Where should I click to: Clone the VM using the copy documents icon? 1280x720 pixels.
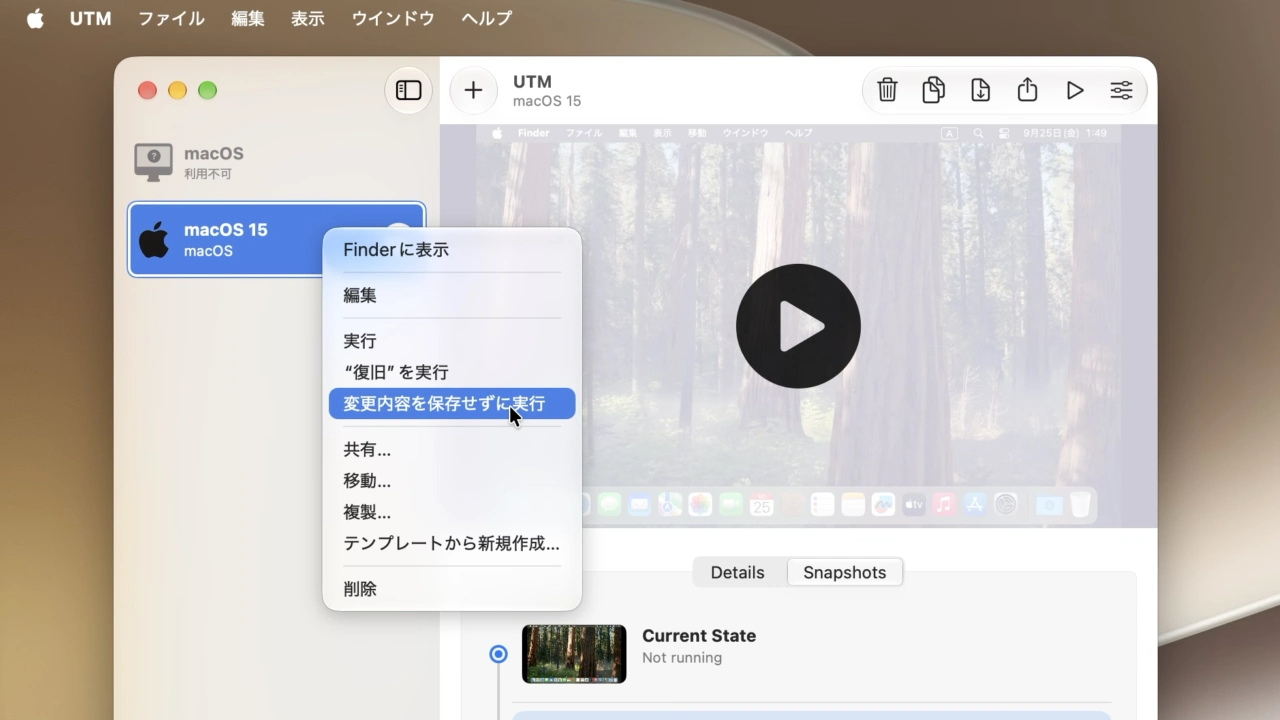933,91
